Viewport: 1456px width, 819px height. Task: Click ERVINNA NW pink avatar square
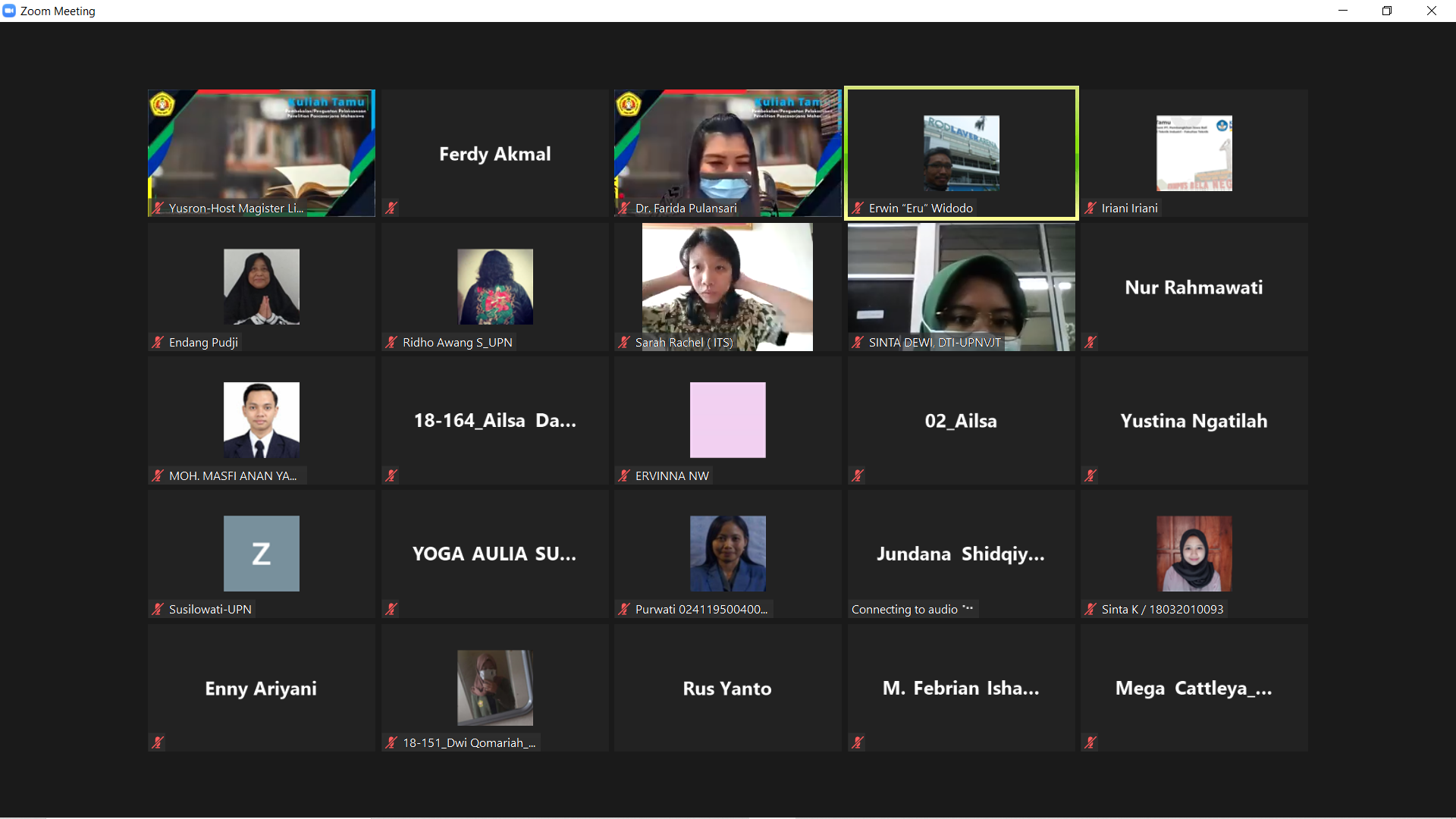coord(727,420)
